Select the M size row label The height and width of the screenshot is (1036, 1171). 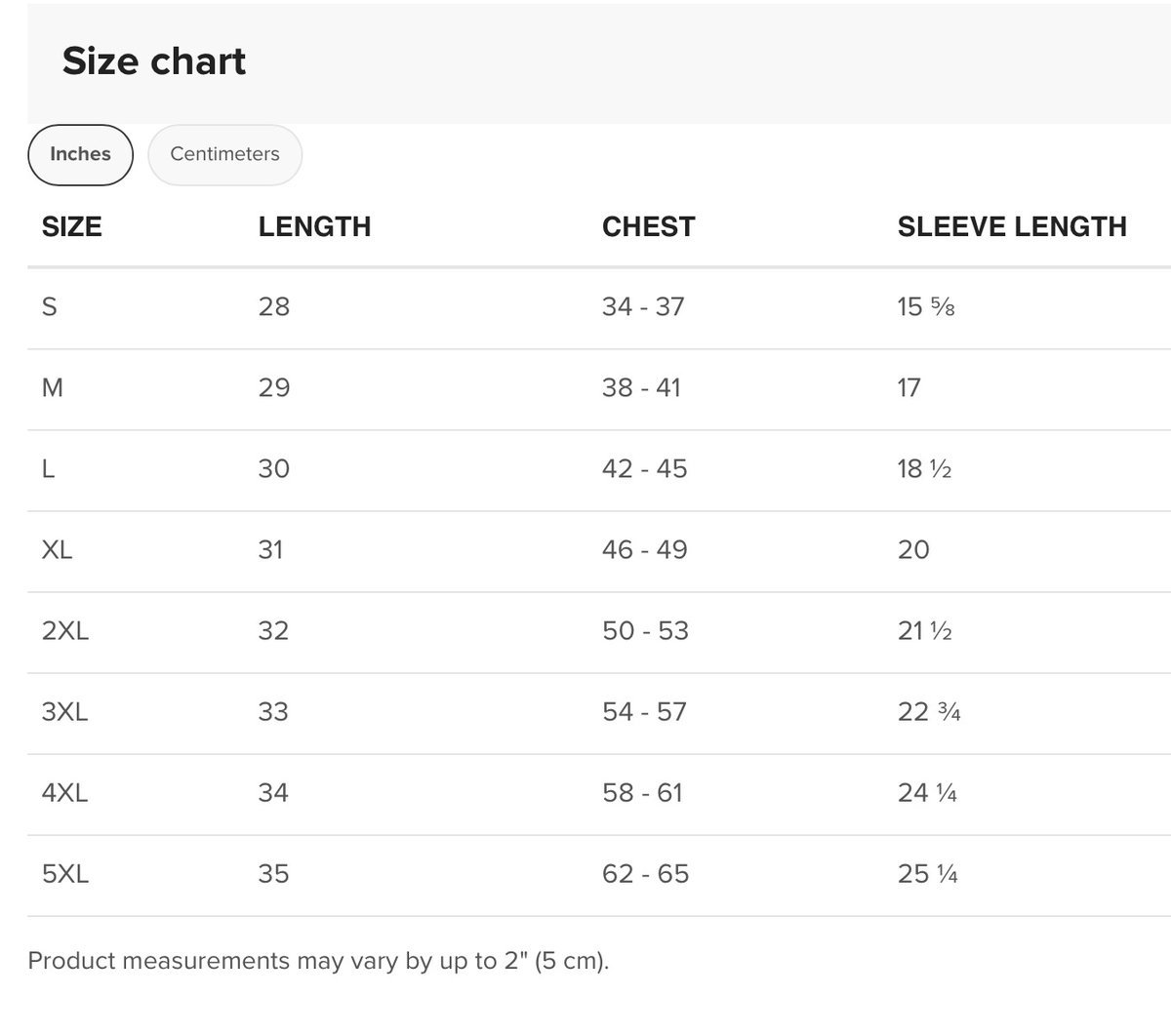pos(53,387)
